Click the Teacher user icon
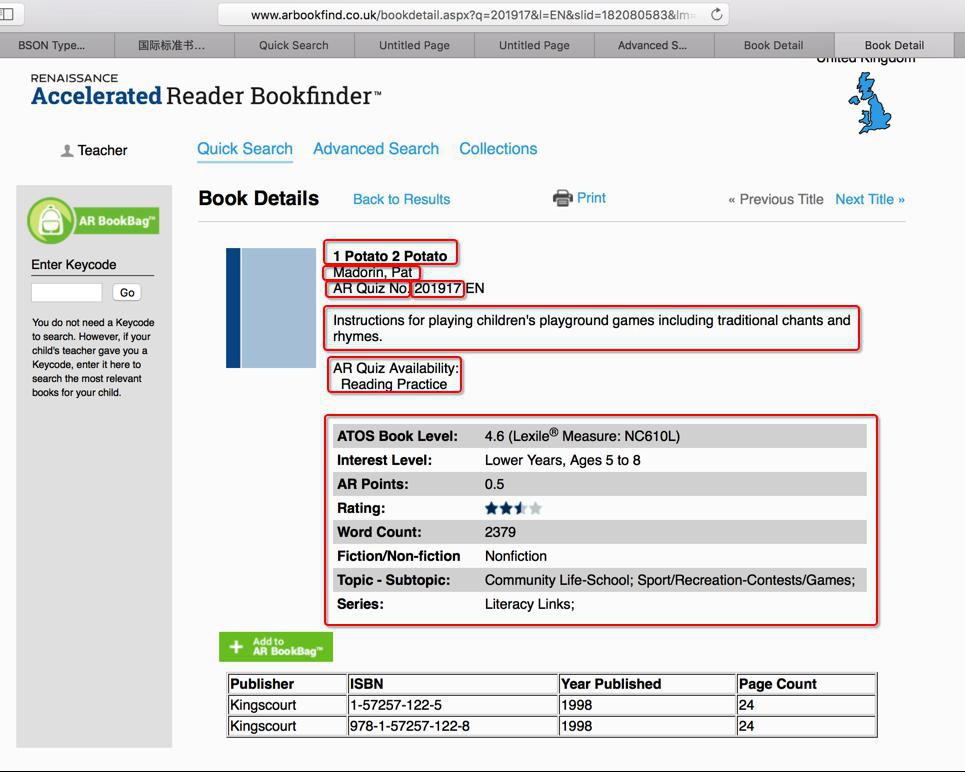Viewport: 965px width, 772px height. click(67, 150)
